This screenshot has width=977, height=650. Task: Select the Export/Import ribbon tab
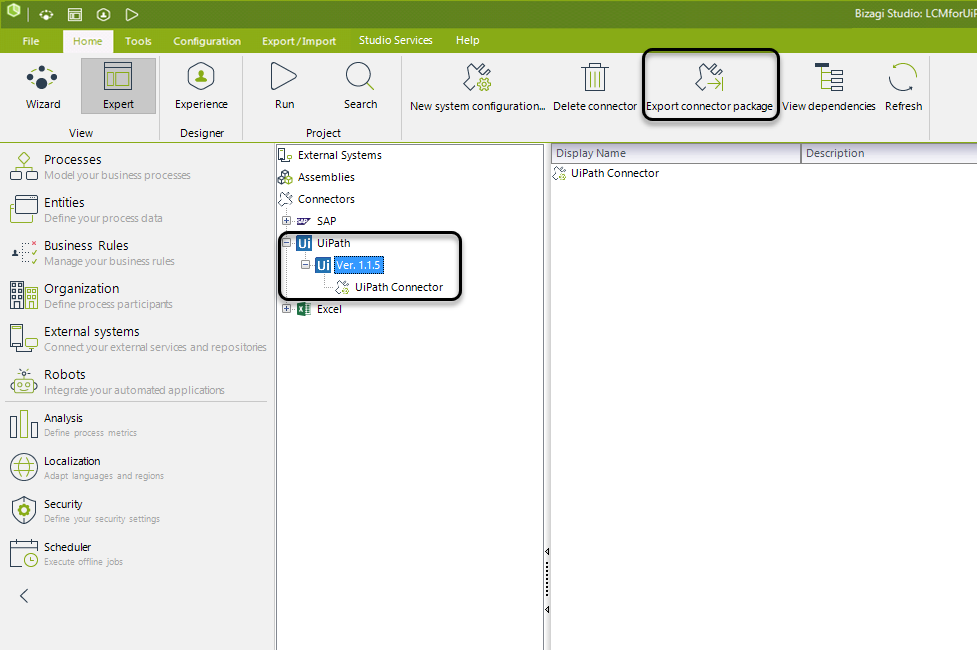(x=298, y=41)
